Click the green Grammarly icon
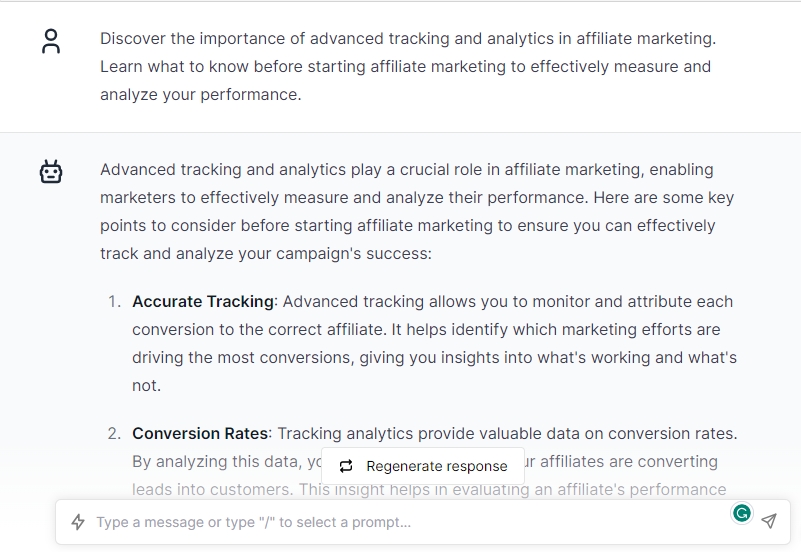This screenshot has width=801, height=552. click(742, 514)
